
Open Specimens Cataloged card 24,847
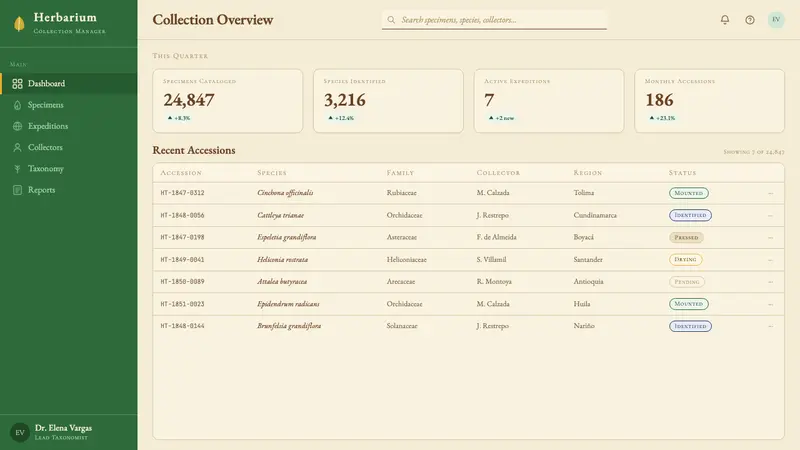pyautogui.click(x=228, y=101)
